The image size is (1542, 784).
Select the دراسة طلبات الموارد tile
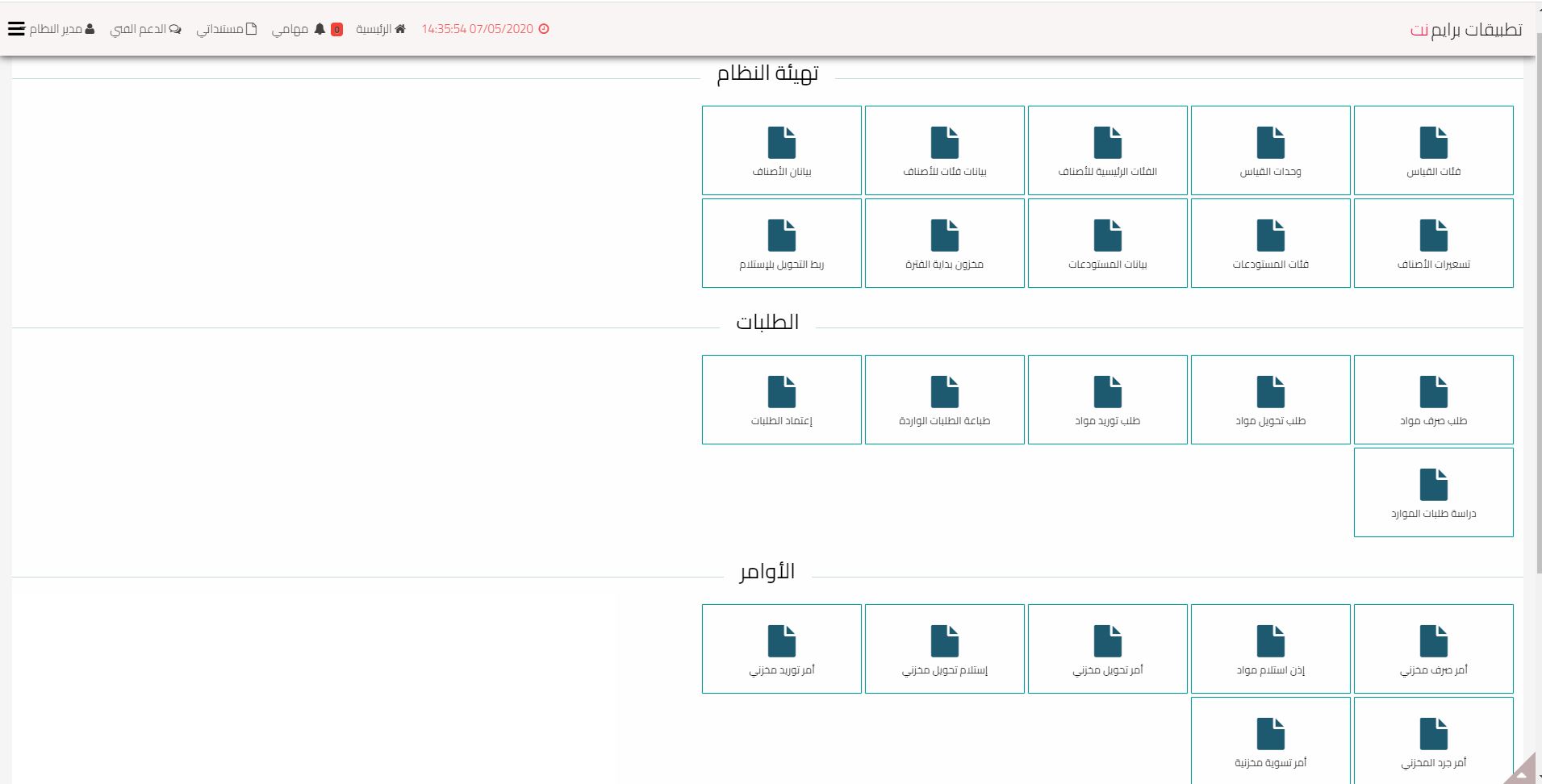click(x=1433, y=492)
